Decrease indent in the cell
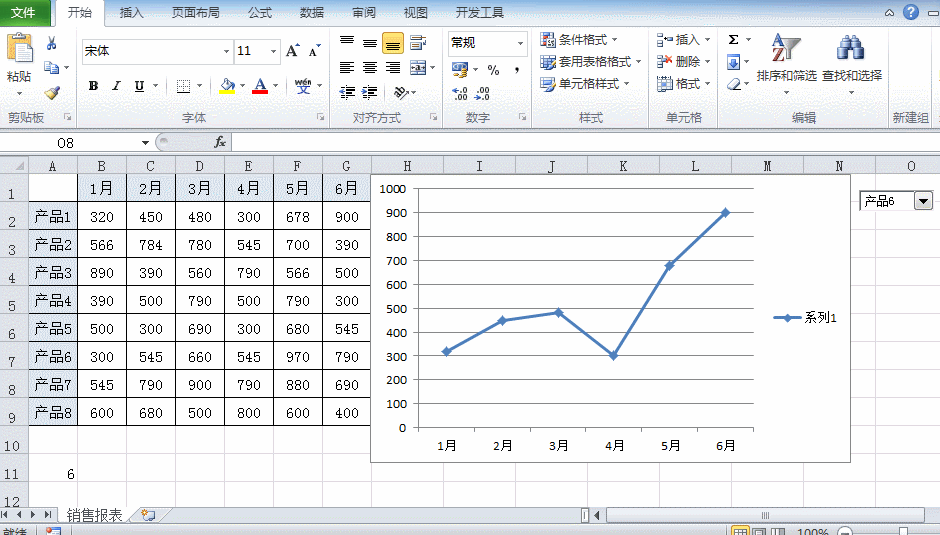The height and width of the screenshot is (535, 940). (347, 92)
